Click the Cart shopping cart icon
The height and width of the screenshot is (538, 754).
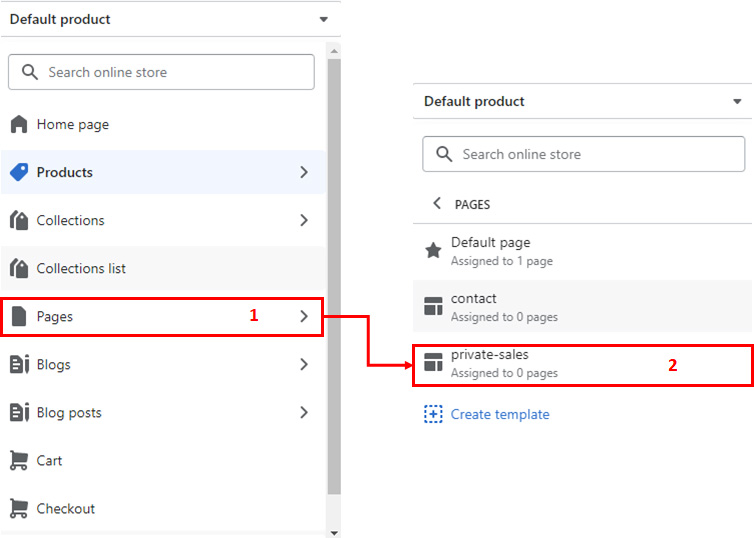19,460
